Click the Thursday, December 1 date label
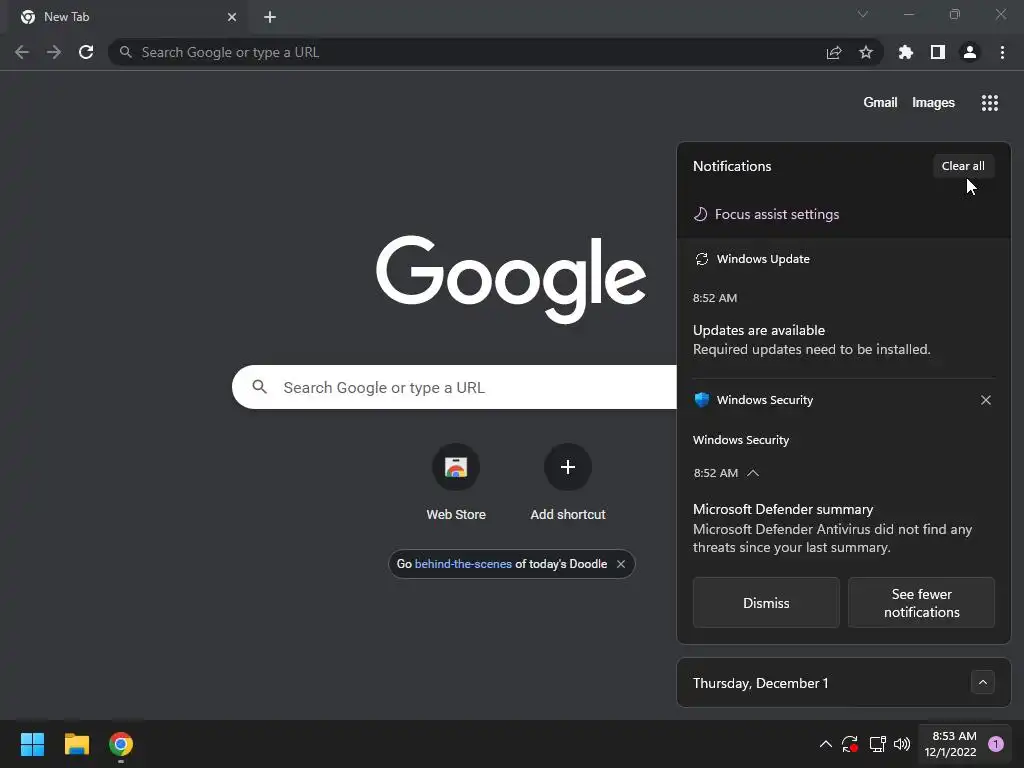This screenshot has width=1024, height=768. click(x=760, y=683)
